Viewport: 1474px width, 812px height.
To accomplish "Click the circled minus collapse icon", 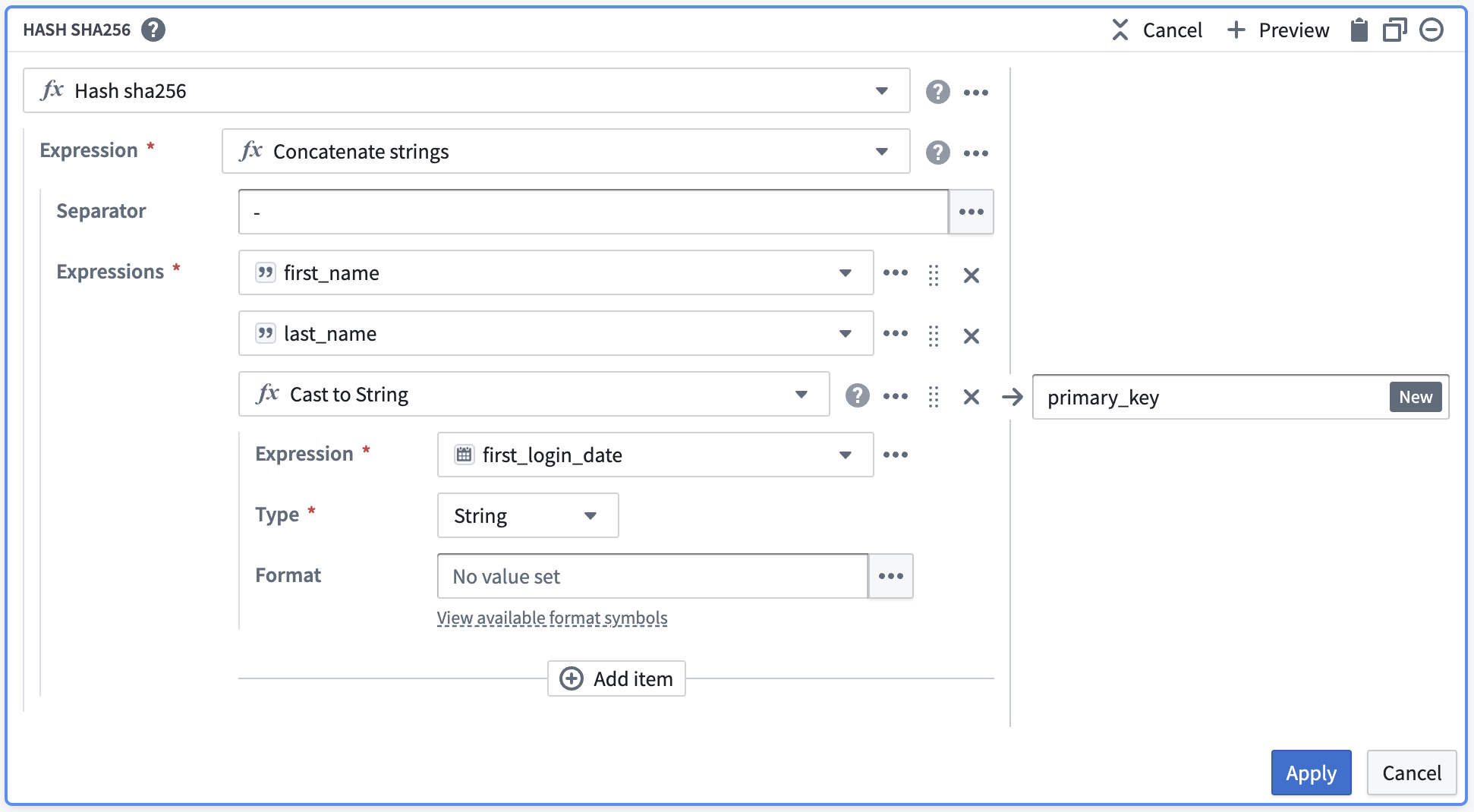I will 1431,30.
